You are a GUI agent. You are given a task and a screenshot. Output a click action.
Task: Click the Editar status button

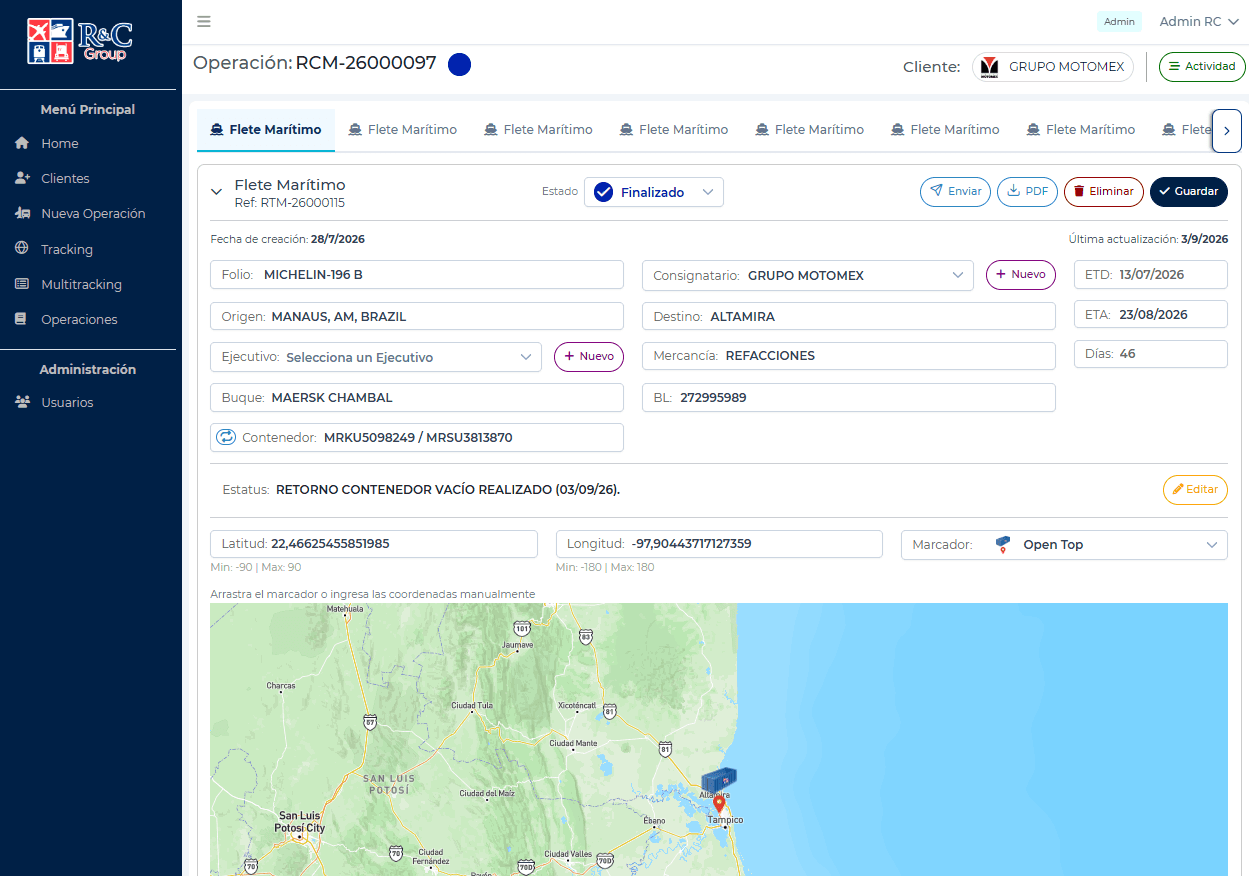point(1195,490)
